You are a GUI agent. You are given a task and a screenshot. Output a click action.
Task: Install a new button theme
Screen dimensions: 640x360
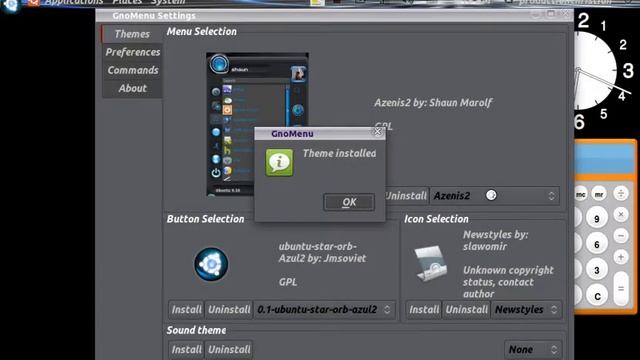(x=186, y=309)
